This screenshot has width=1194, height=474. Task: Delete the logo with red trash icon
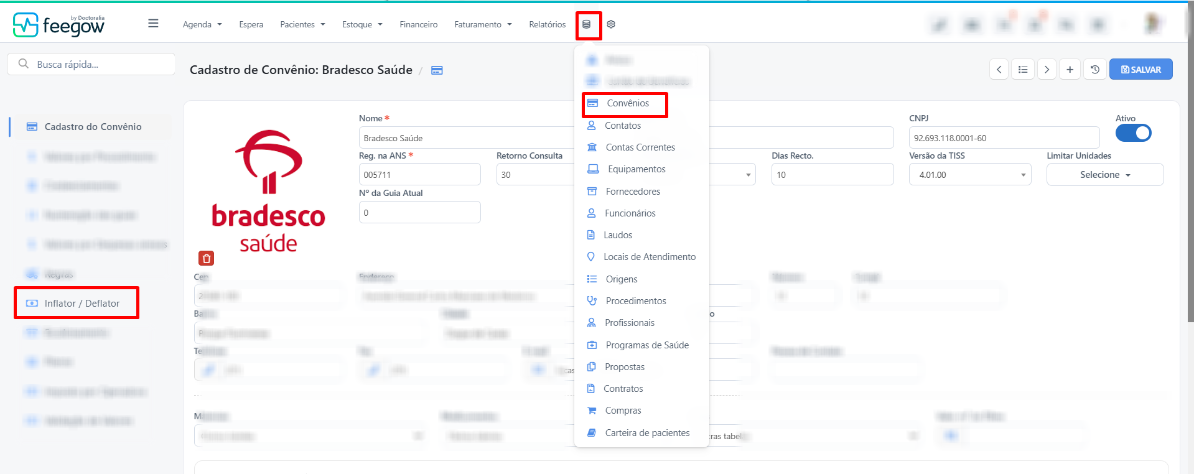pos(207,258)
